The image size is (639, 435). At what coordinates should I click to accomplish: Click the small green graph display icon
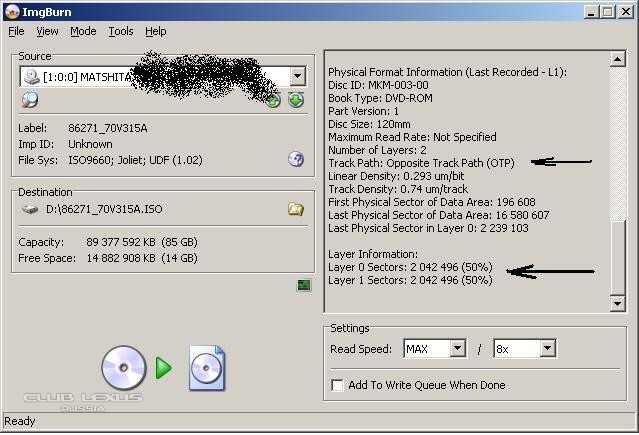[304, 285]
